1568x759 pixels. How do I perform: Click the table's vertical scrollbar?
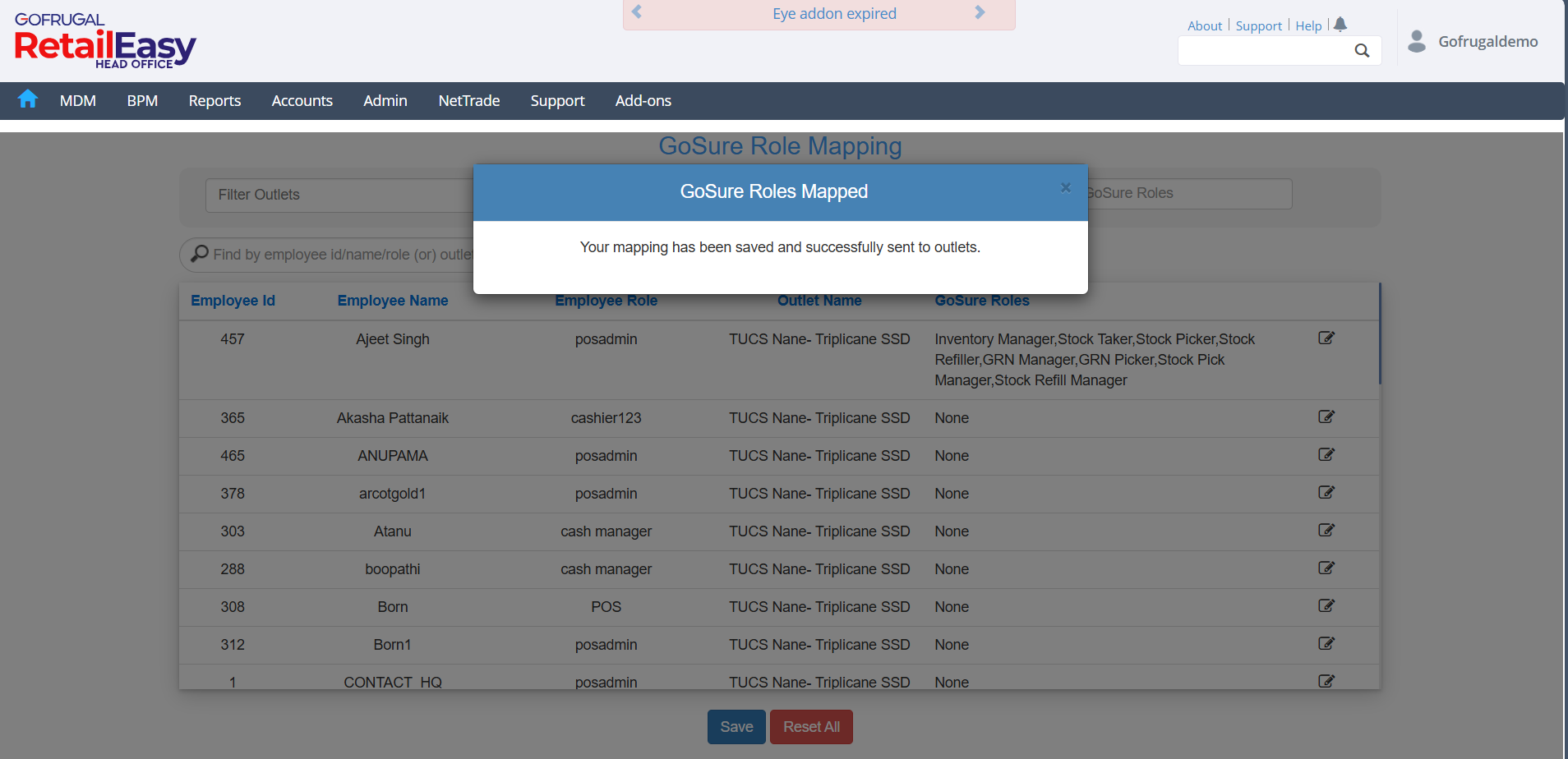coord(1380,333)
